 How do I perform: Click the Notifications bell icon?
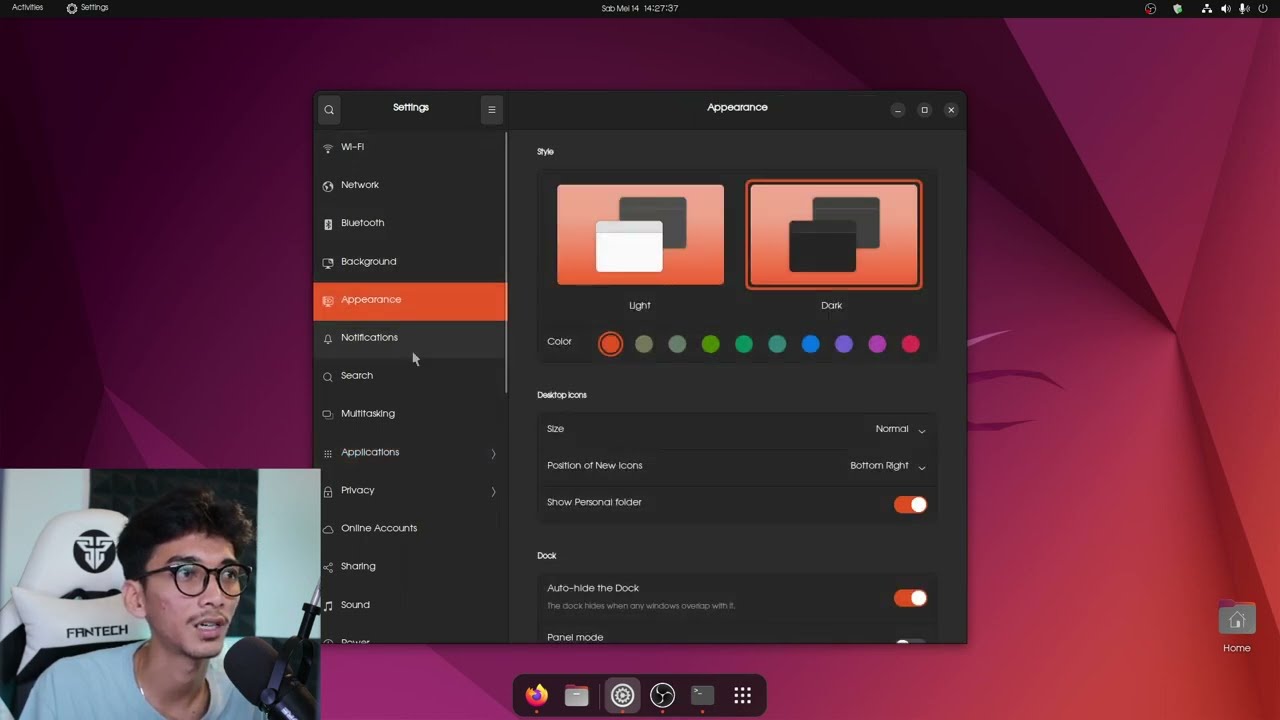point(328,339)
